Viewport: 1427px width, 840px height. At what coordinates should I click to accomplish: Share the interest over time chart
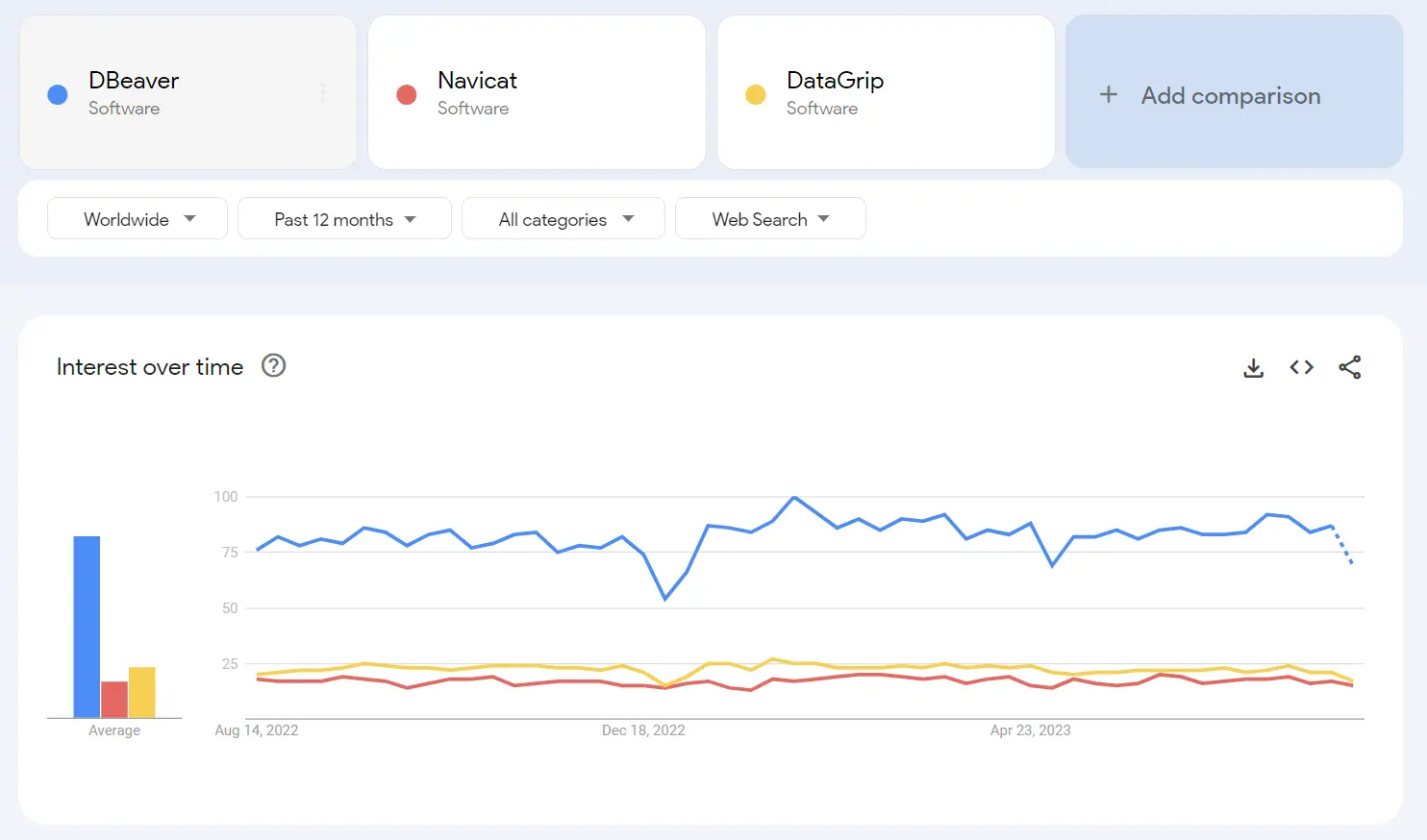point(1349,367)
